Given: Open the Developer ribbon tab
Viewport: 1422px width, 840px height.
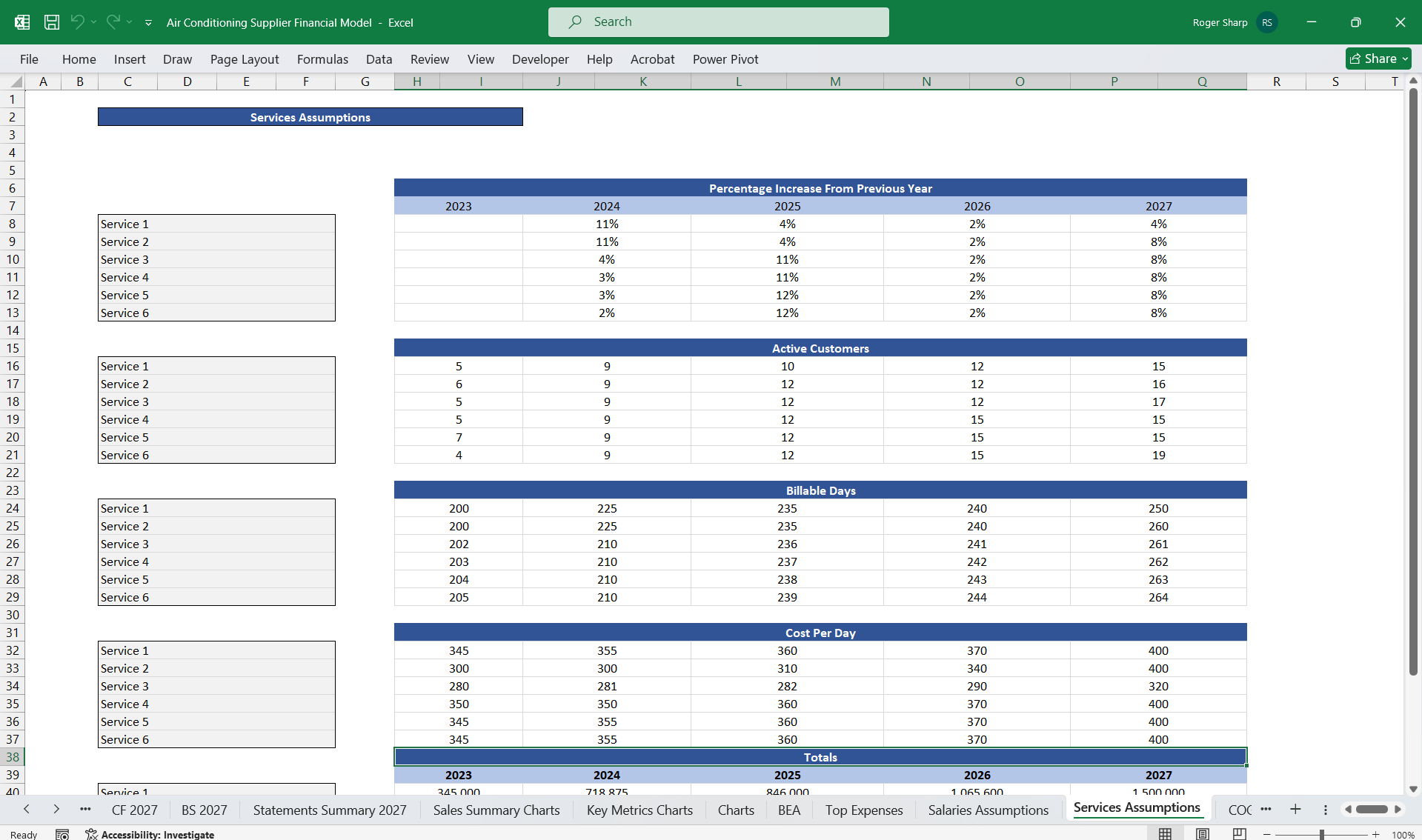Looking at the screenshot, I should click(x=540, y=59).
